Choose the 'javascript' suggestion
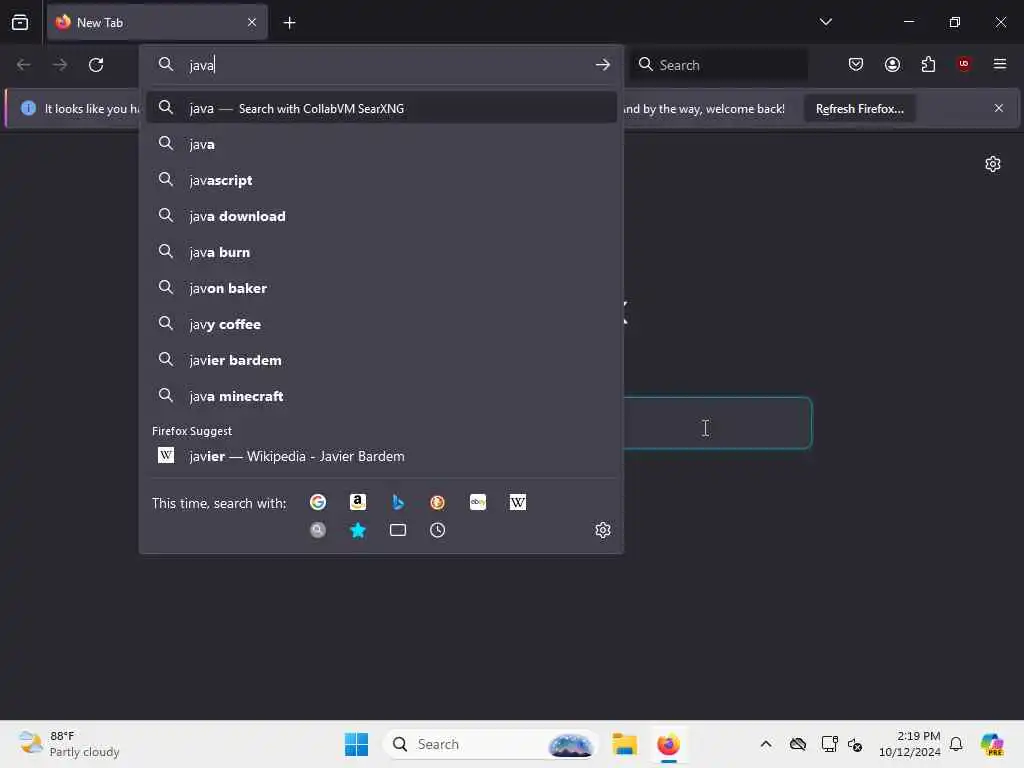 click(381, 180)
